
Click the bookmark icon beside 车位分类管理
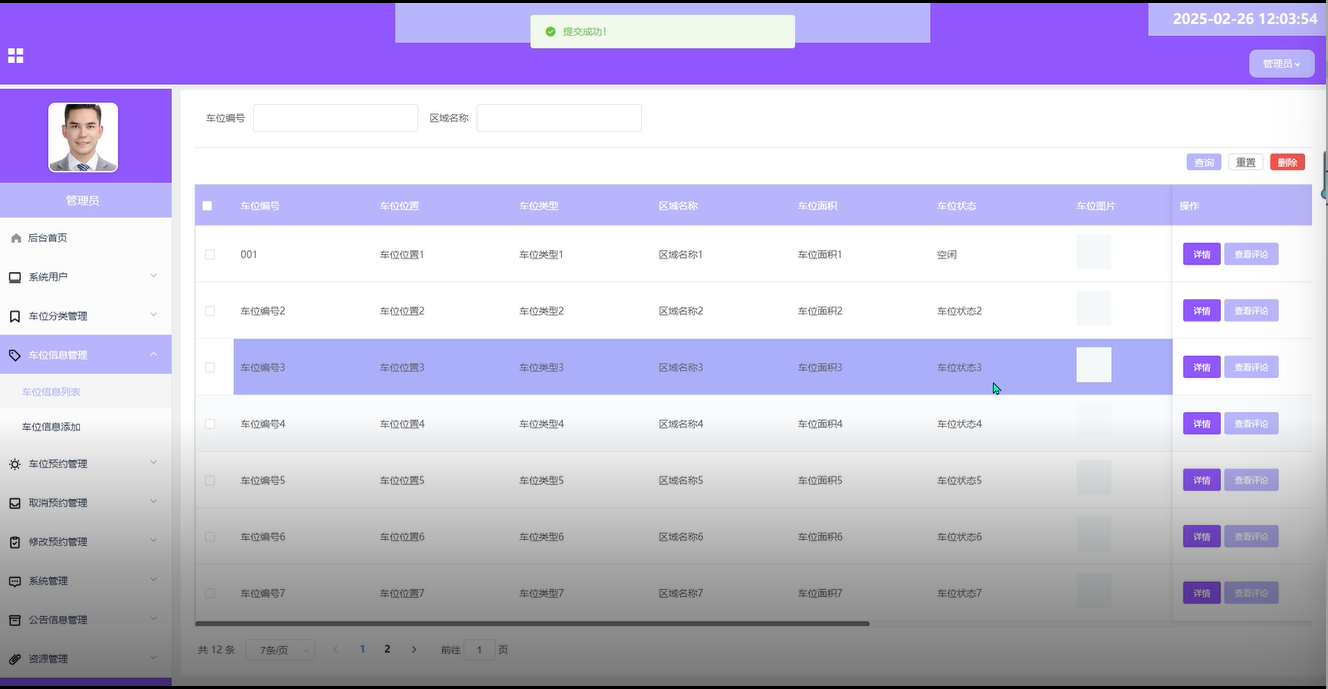pos(15,316)
